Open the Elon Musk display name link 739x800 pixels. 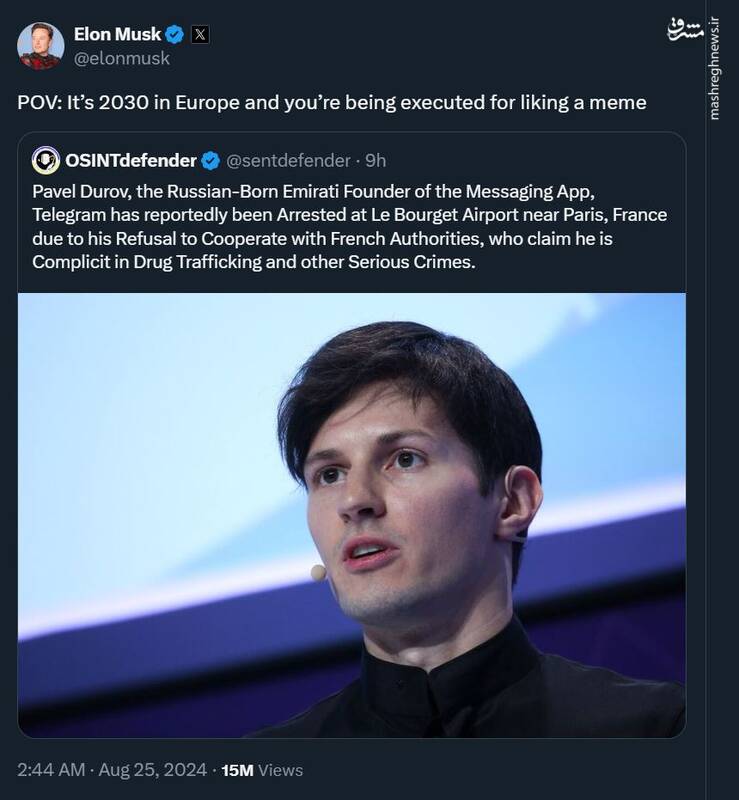(117, 35)
